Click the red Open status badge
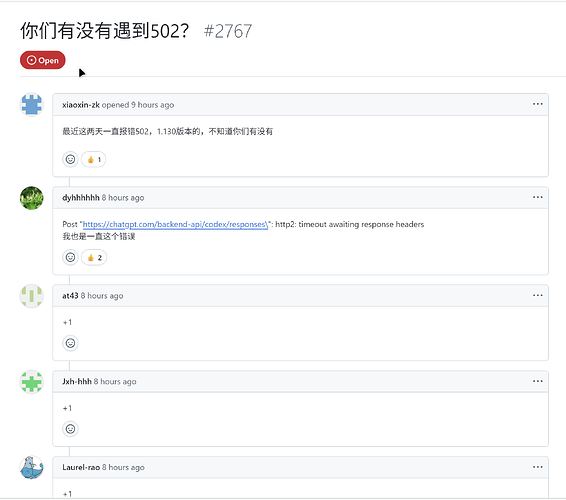The width and height of the screenshot is (566, 500). tap(43, 60)
